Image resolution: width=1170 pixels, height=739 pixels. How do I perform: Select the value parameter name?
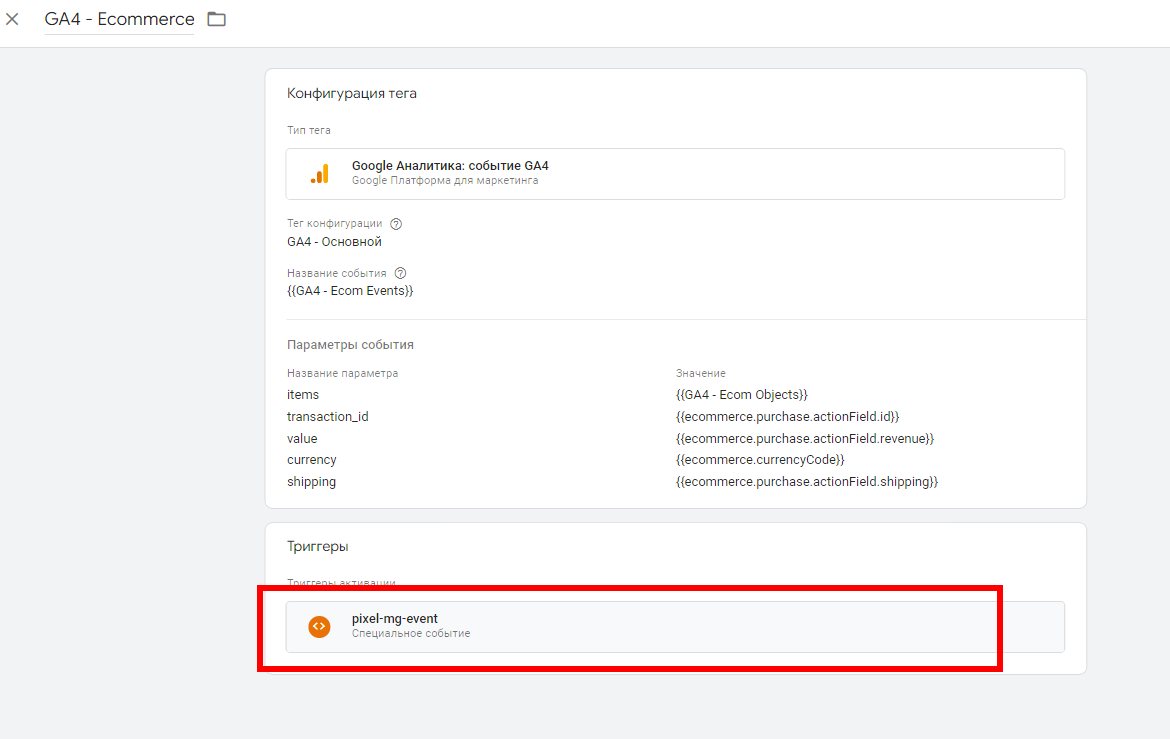pyautogui.click(x=302, y=439)
